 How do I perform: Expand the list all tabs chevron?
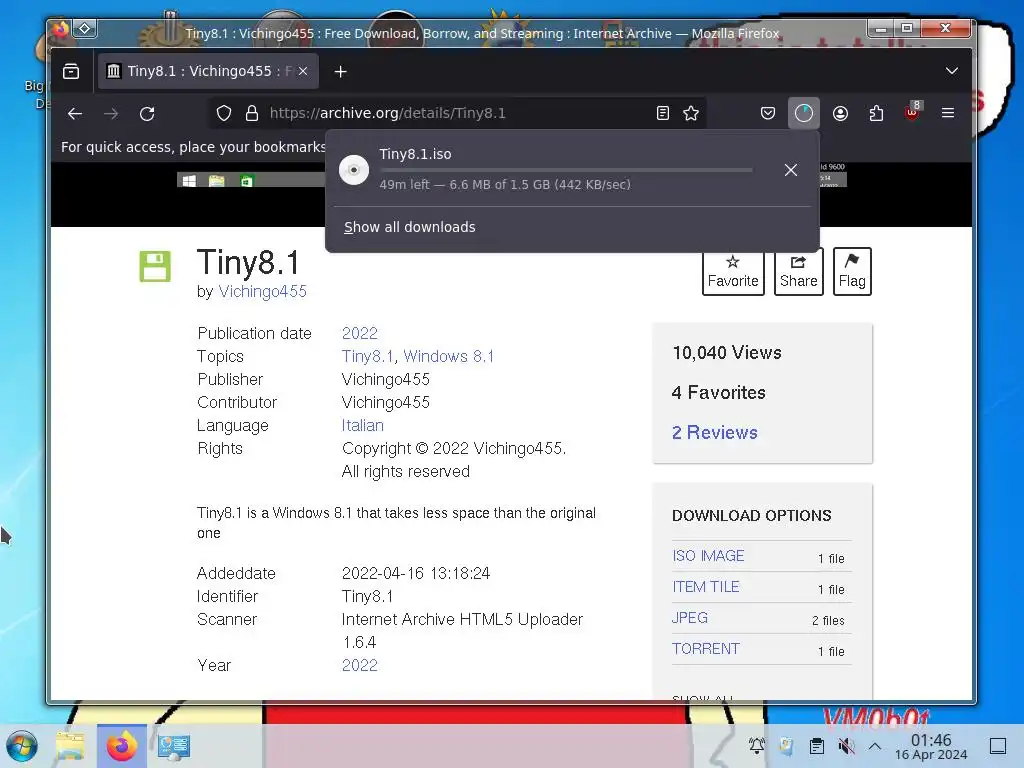952,71
